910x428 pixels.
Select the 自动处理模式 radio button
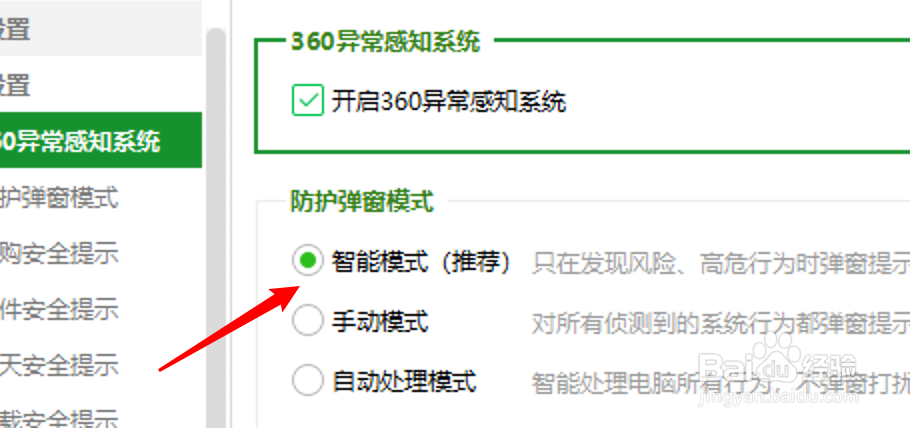(x=307, y=380)
